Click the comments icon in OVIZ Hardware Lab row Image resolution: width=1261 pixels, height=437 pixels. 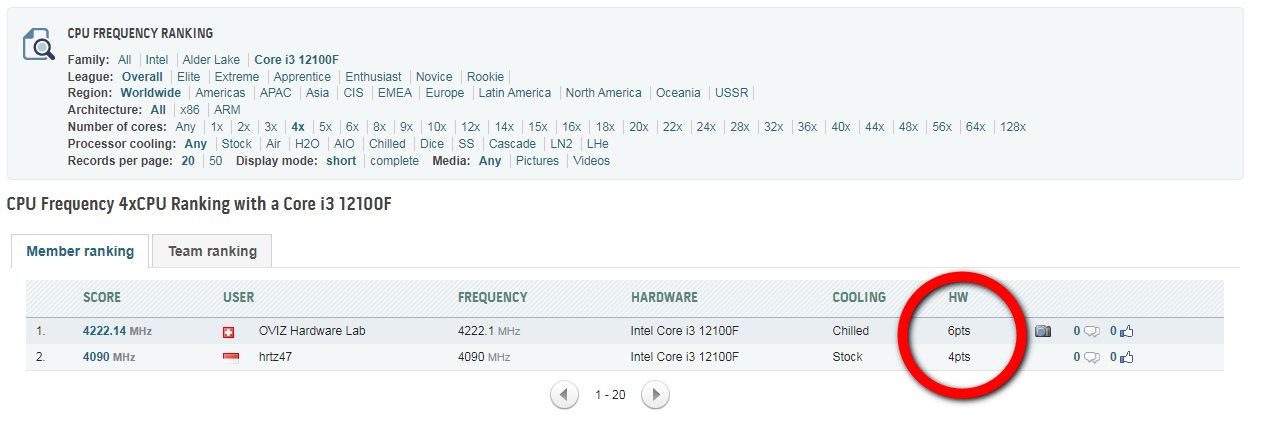click(1092, 331)
